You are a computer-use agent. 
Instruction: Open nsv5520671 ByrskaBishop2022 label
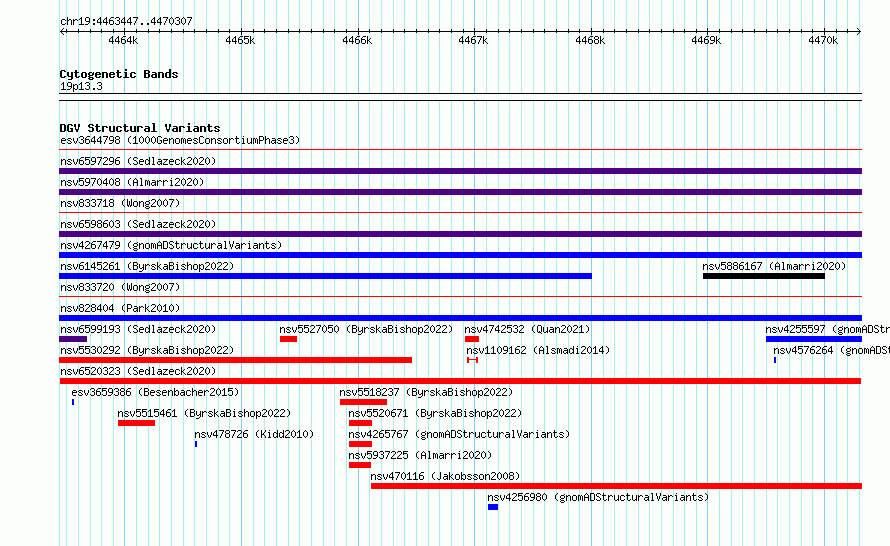(x=435, y=413)
